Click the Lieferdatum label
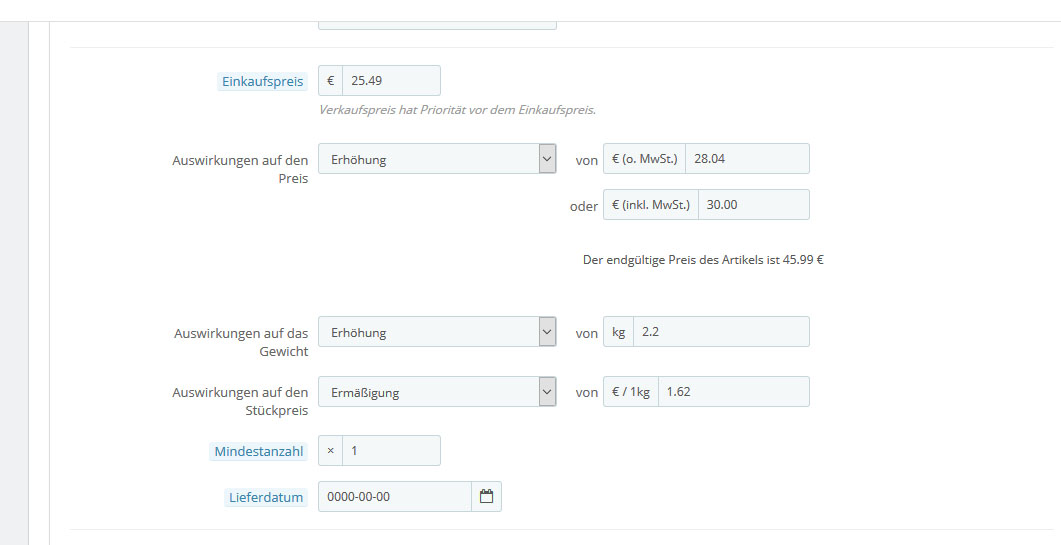Screen dimensions: 1061x545 [x=265, y=497]
